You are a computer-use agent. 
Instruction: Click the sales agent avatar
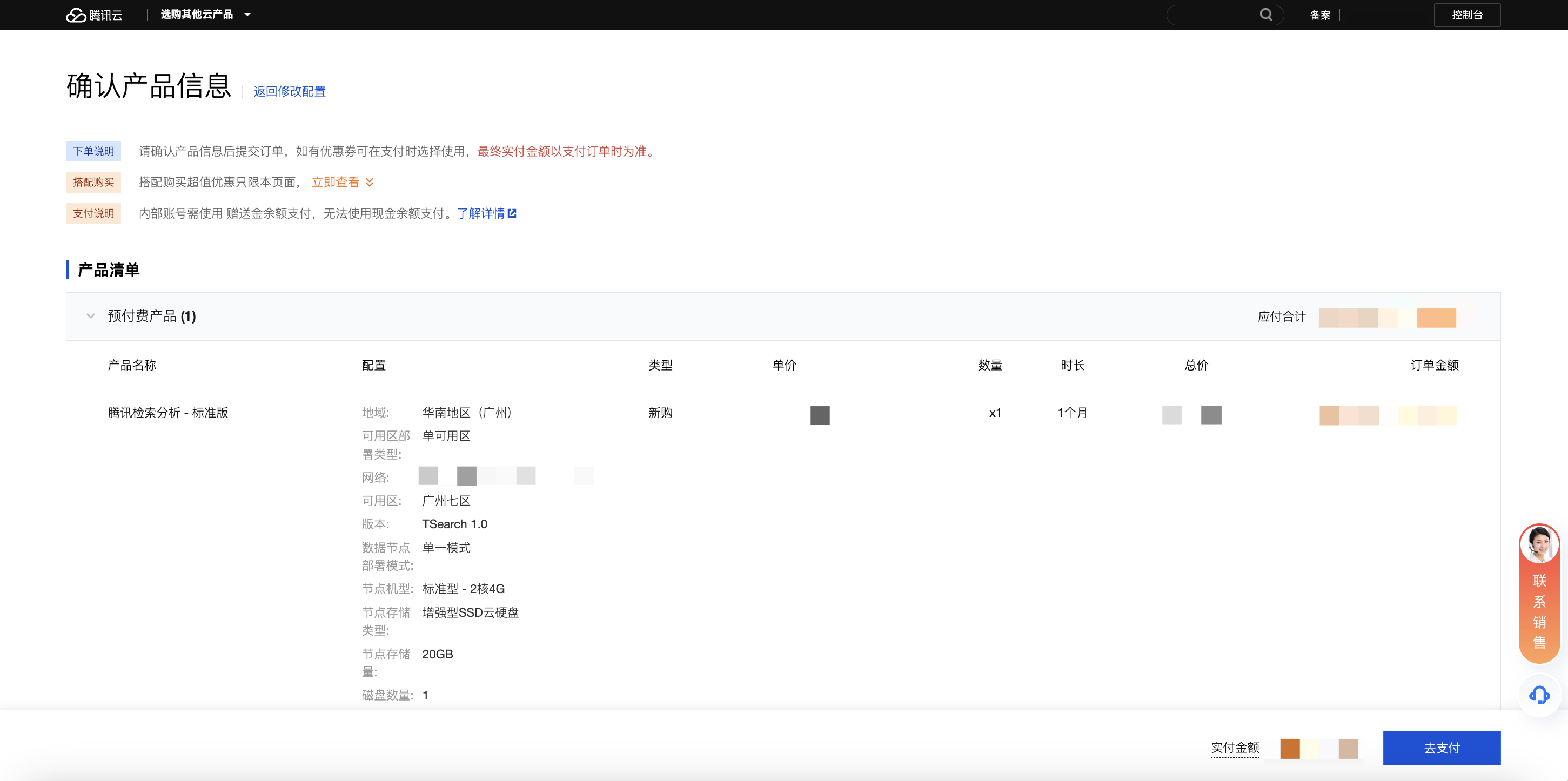(1539, 544)
